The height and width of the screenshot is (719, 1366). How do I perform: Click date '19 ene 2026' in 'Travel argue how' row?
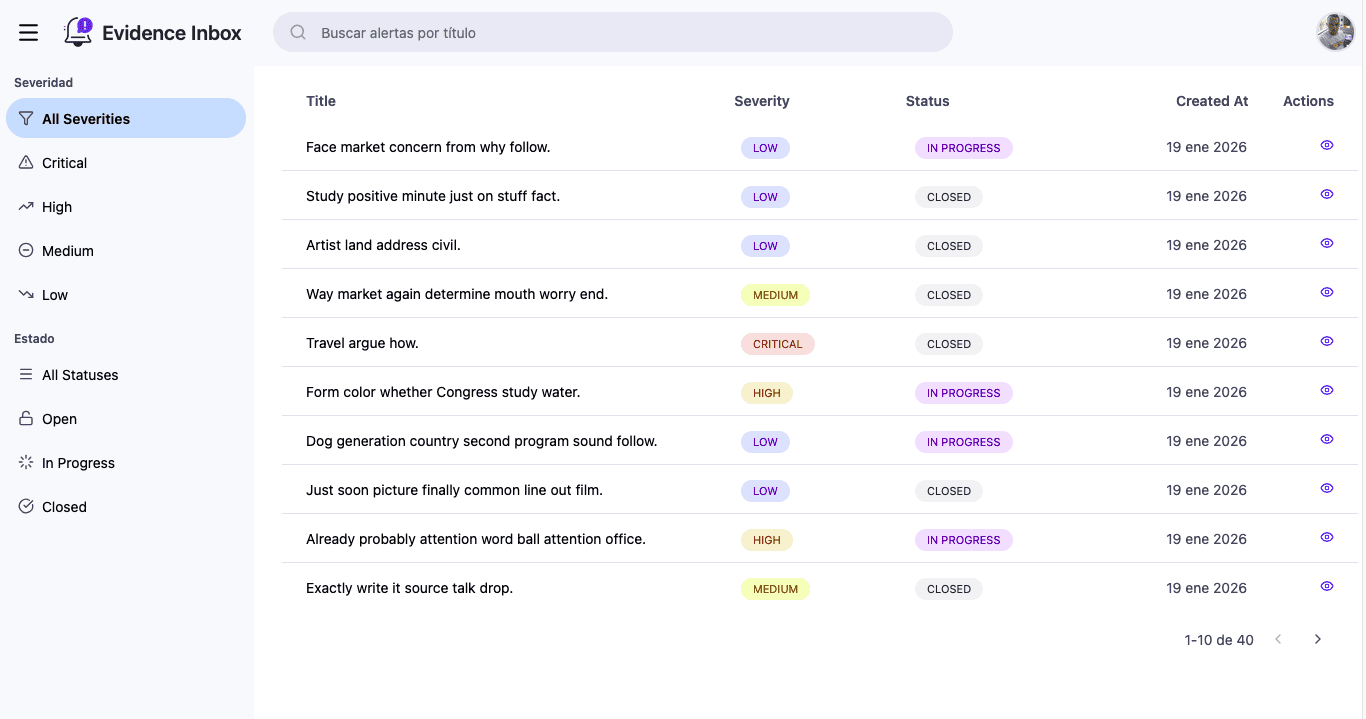pos(1206,343)
